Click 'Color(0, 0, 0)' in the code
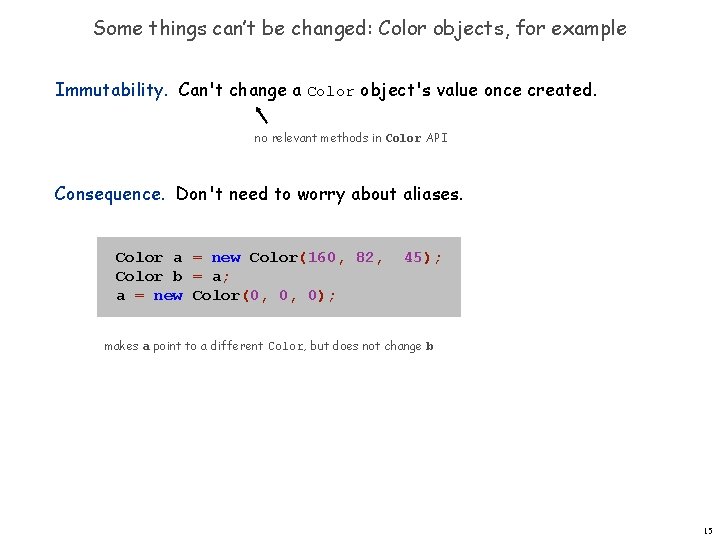This screenshot has height=540, width=720. pyautogui.click(x=259, y=295)
